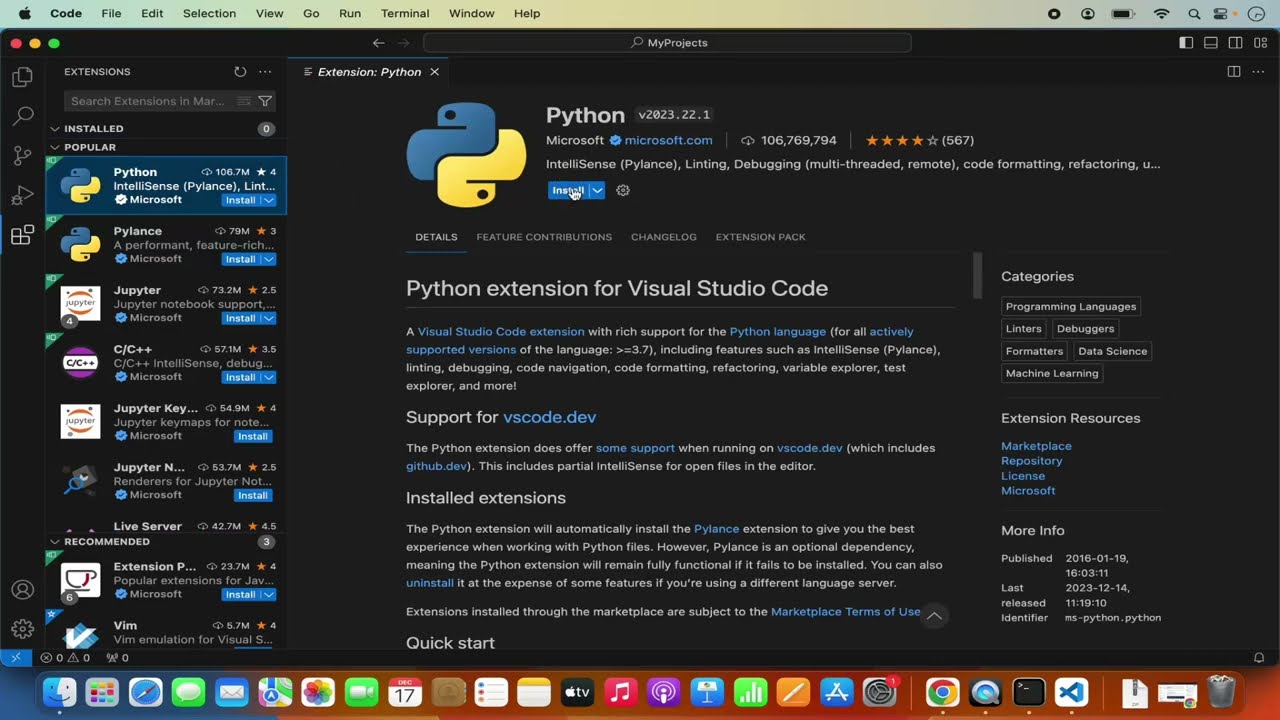Open the Explorer view in the Activity Bar
Screen dimensions: 1280x720
click(22, 76)
